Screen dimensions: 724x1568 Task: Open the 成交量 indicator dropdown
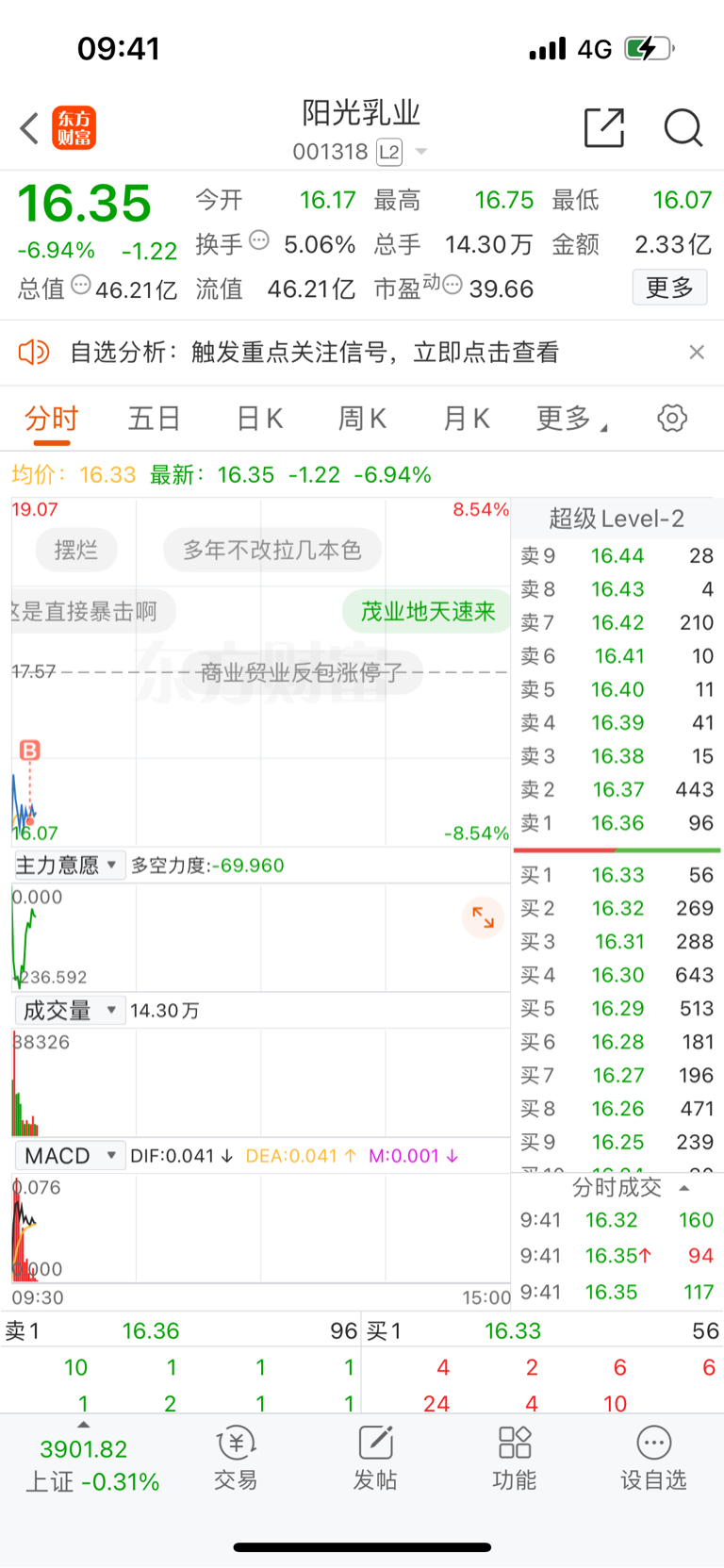[x=70, y=1011]
